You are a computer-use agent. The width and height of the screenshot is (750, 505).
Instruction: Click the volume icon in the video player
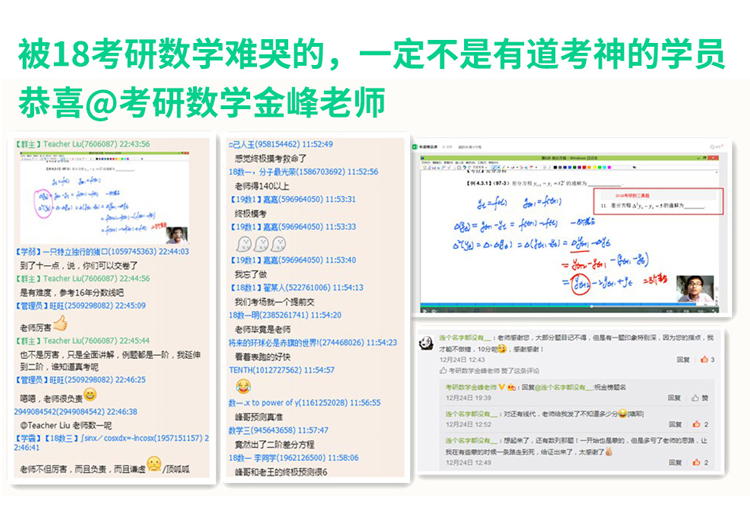click(433, 310)
